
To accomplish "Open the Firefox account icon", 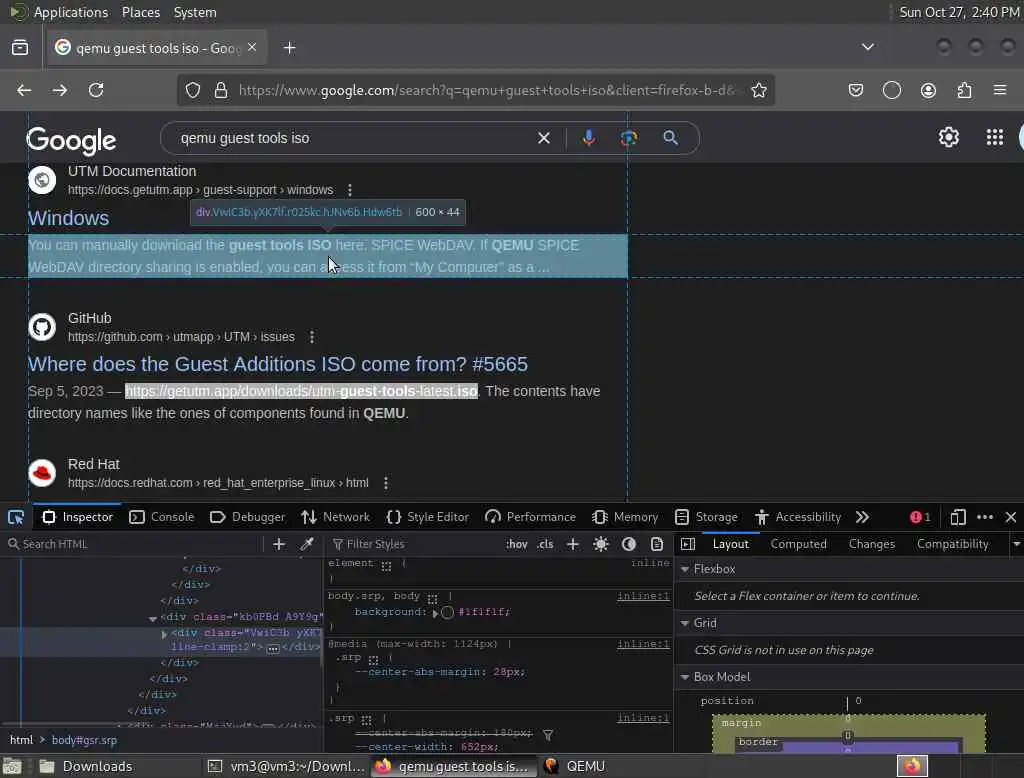I will tap(928, 90).
